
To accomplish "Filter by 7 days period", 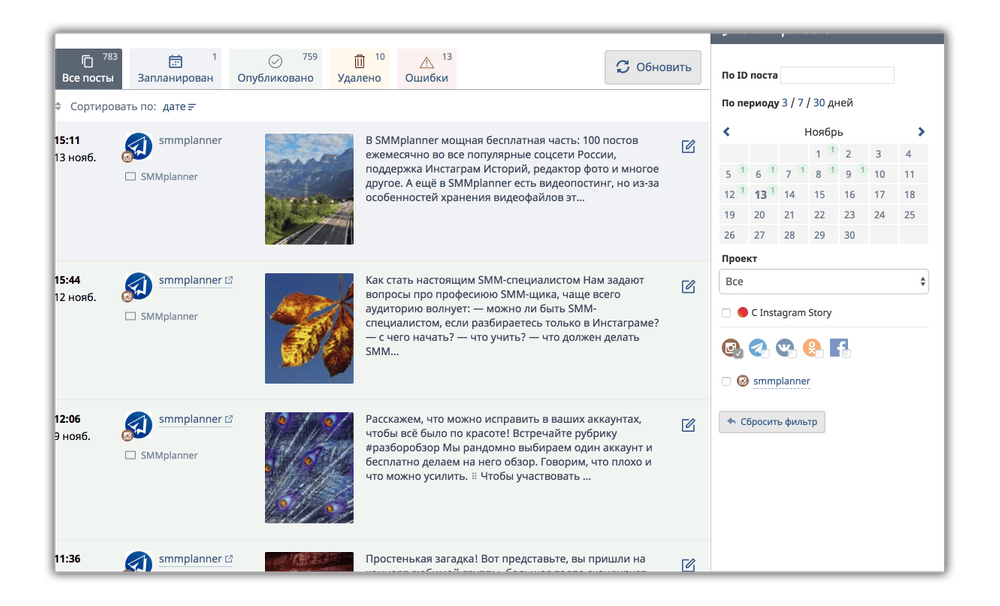I will 800,103.
